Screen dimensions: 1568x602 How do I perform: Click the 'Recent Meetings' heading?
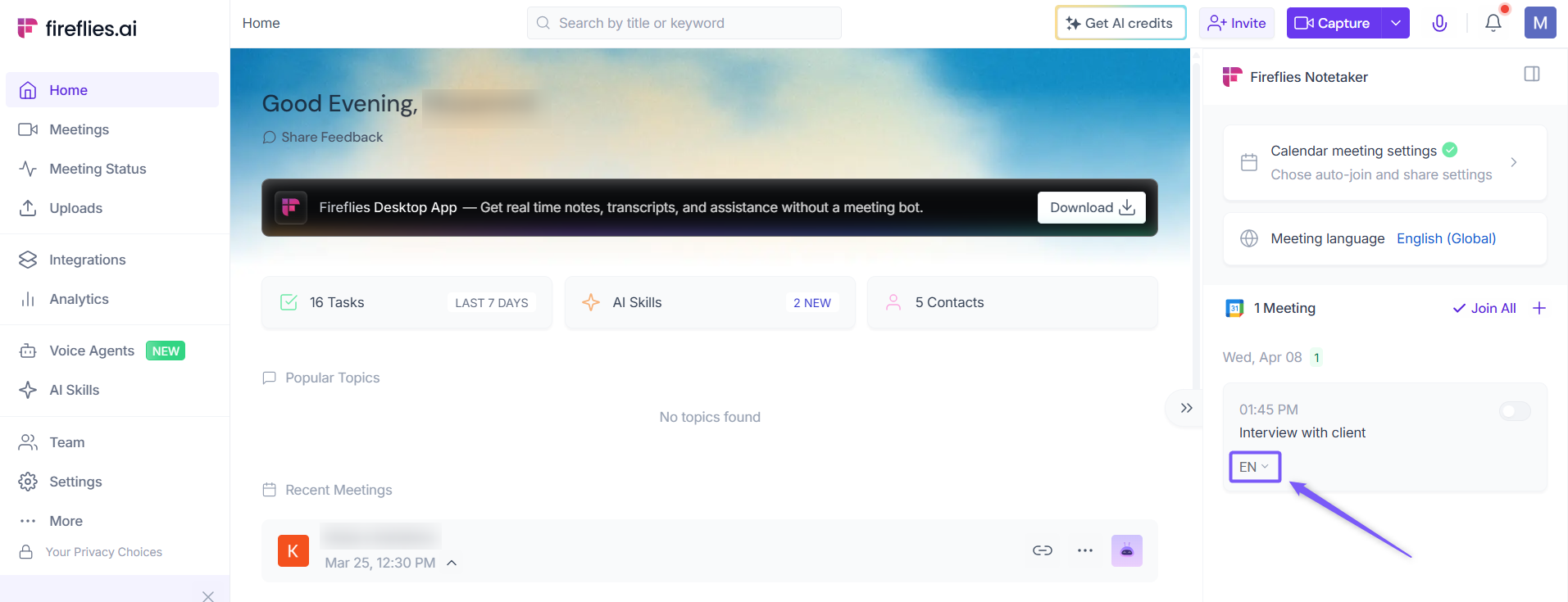tap(339, 490)
